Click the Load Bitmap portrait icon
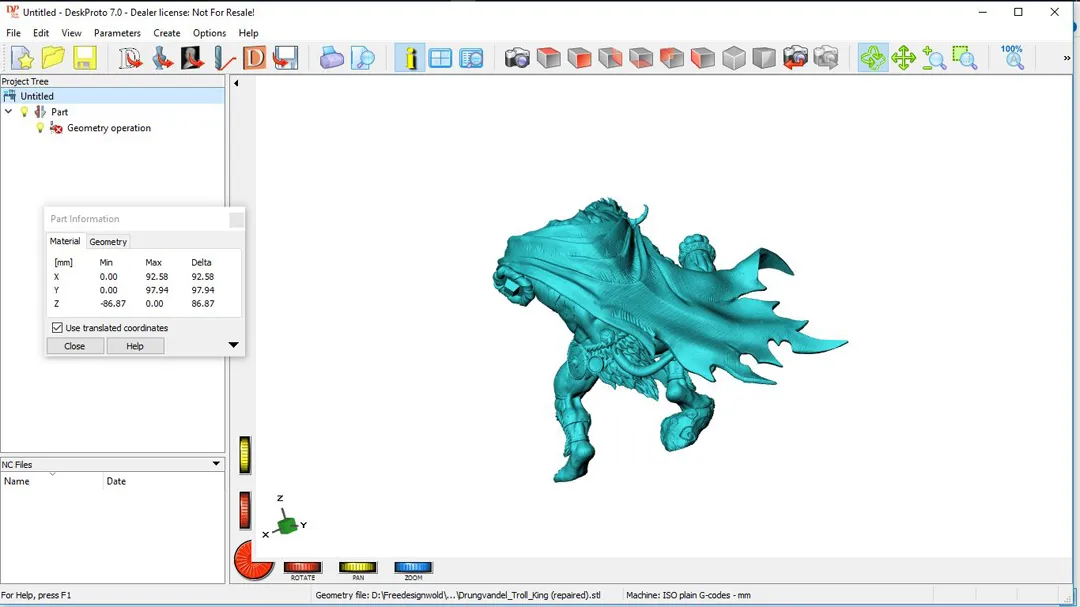Screen dimensions: 1080x607 tap(192, 58)
